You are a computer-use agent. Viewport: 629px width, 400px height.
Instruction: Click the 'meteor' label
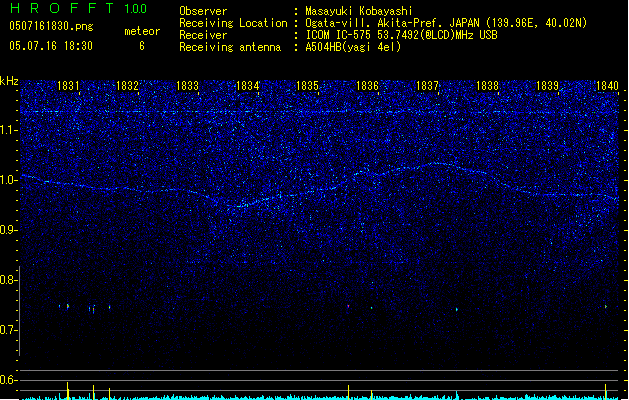pos(142,31)
